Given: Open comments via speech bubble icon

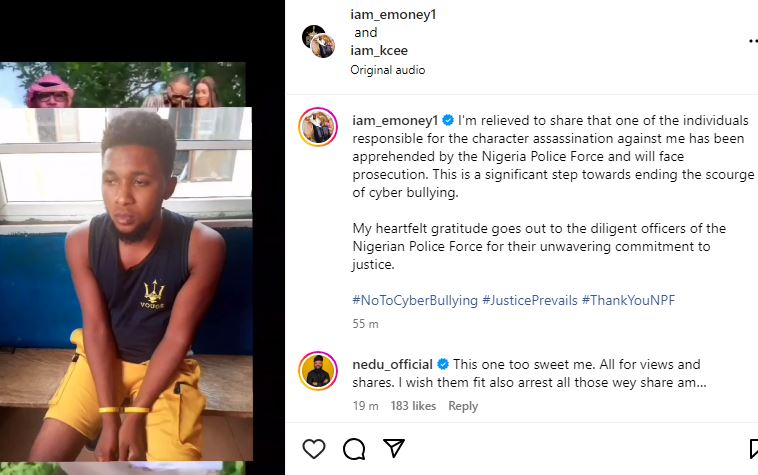Looking at the screenshot, I should (x=354, y=449).
